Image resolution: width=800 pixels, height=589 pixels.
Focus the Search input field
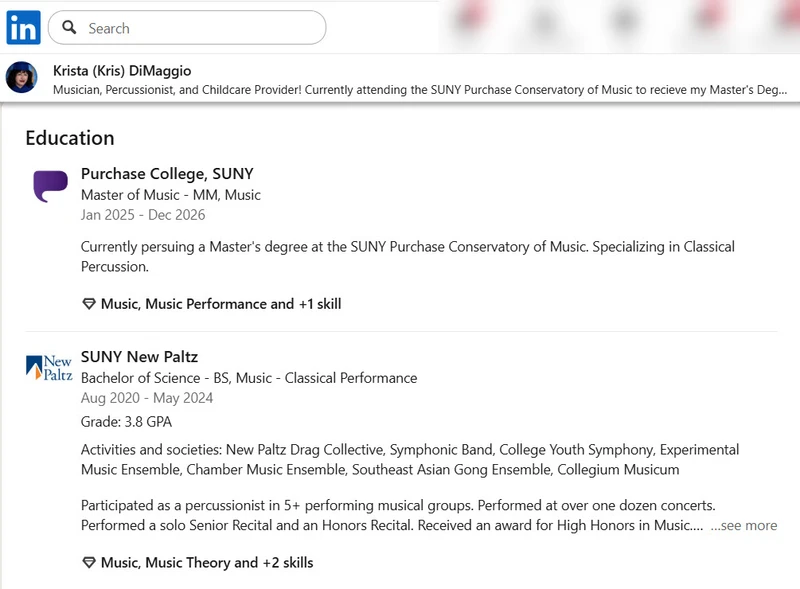point(187,28)
